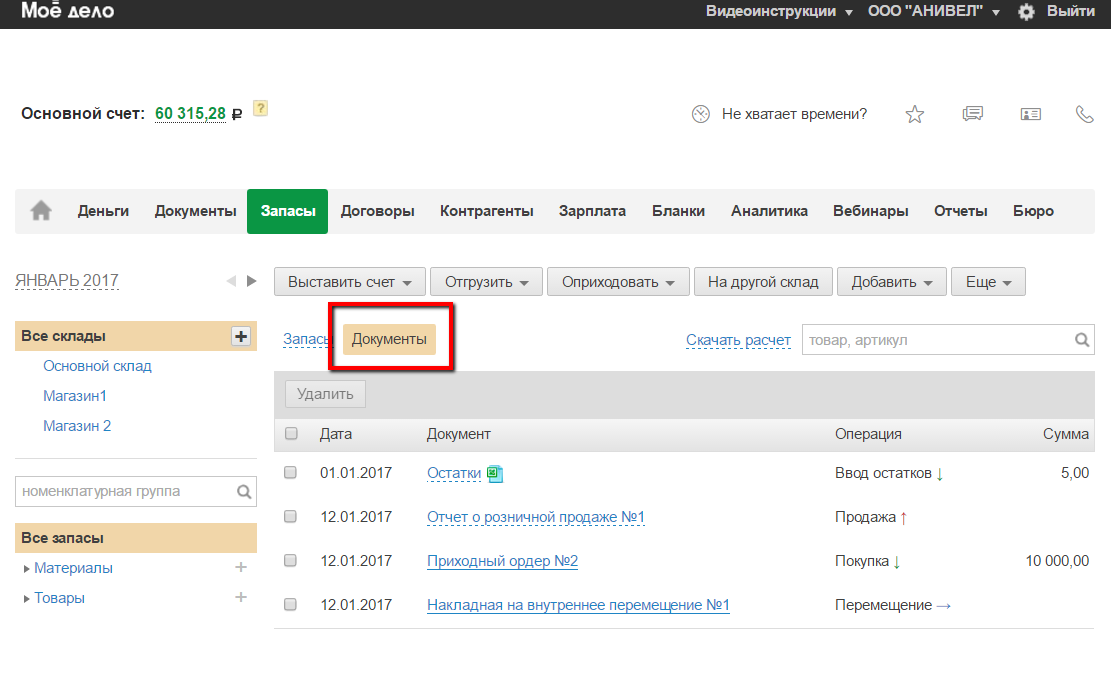Click the Скачать расчет link

click(x=738, y=340)
